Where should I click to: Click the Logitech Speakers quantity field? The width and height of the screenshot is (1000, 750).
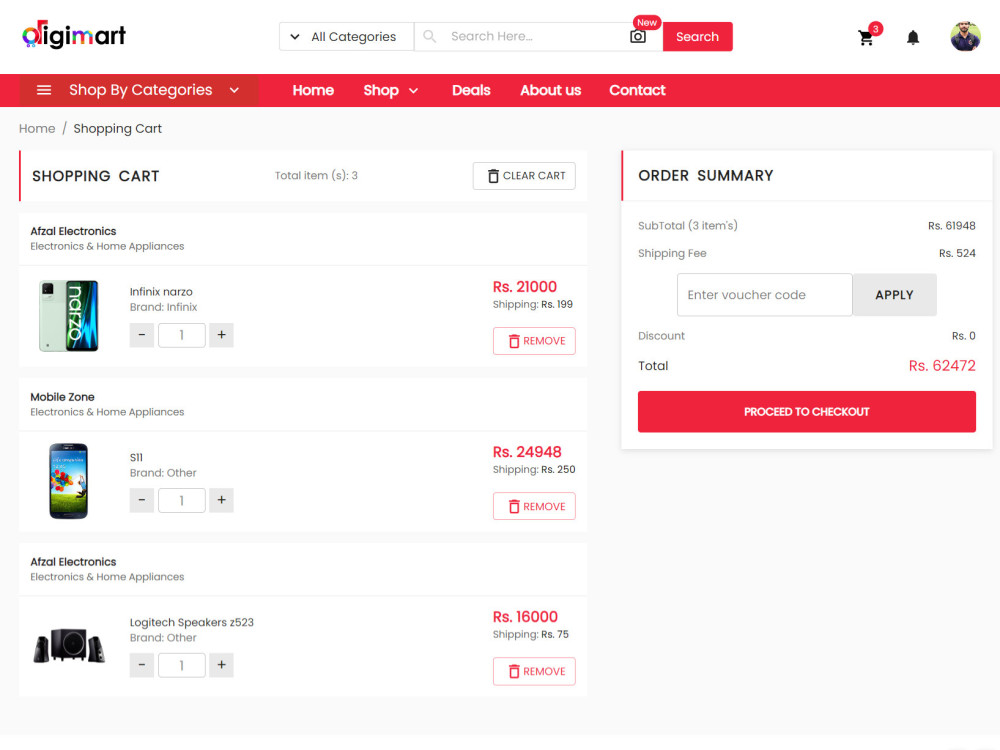(x=182, y=665)
